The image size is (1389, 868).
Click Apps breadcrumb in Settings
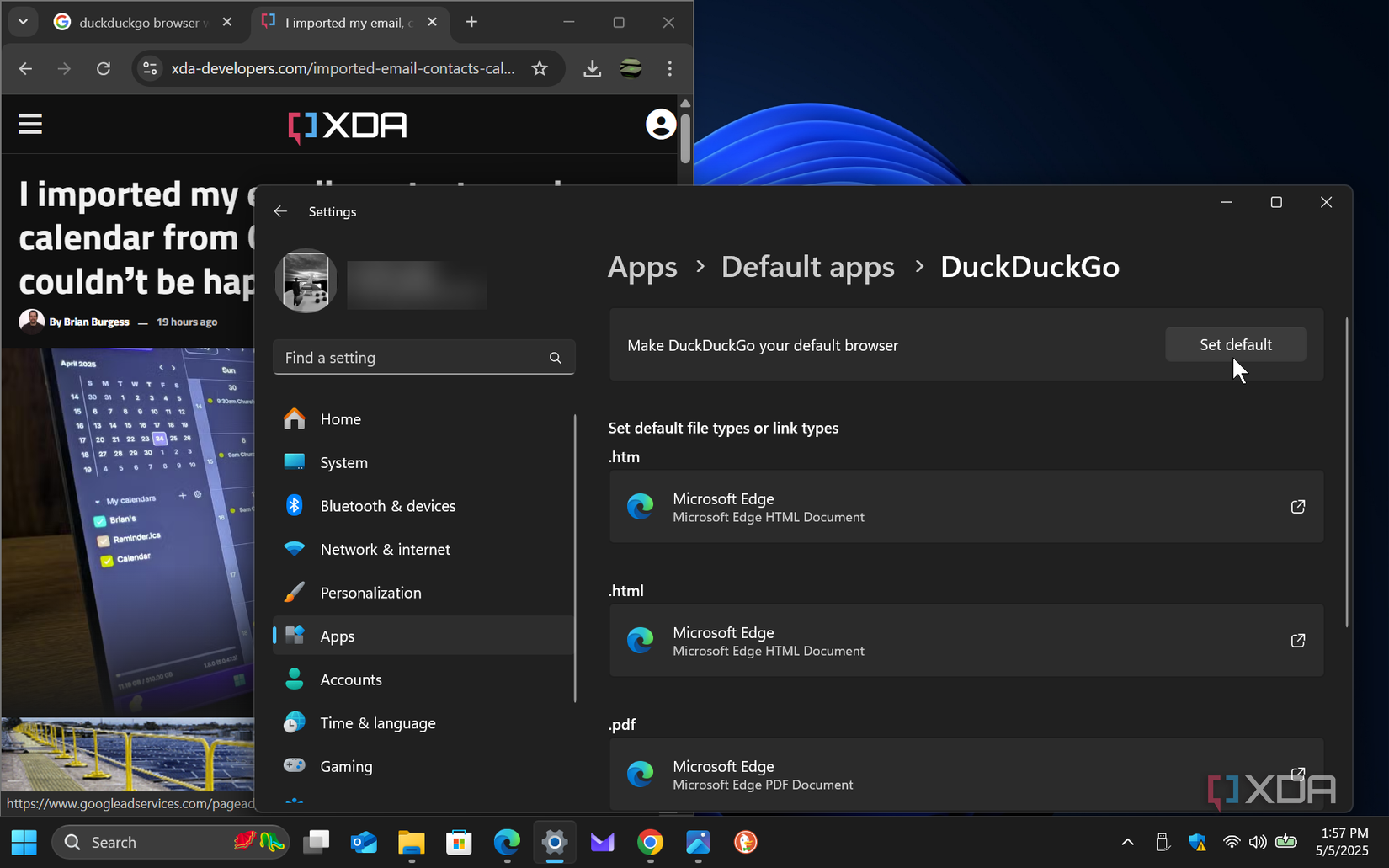642,267
